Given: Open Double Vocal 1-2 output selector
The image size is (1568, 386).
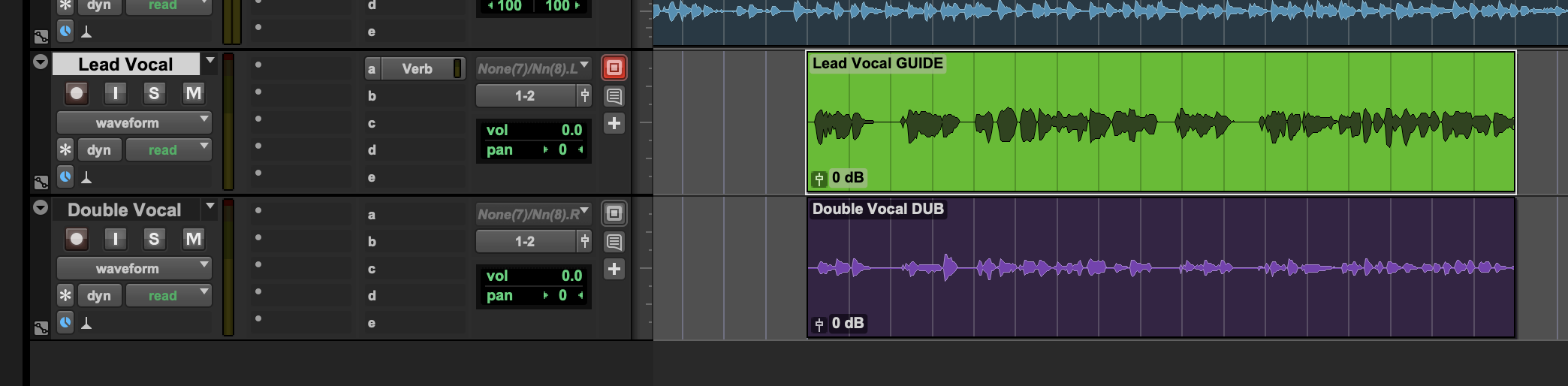Looking at the screenshot, I should click(x=525, y=241).
